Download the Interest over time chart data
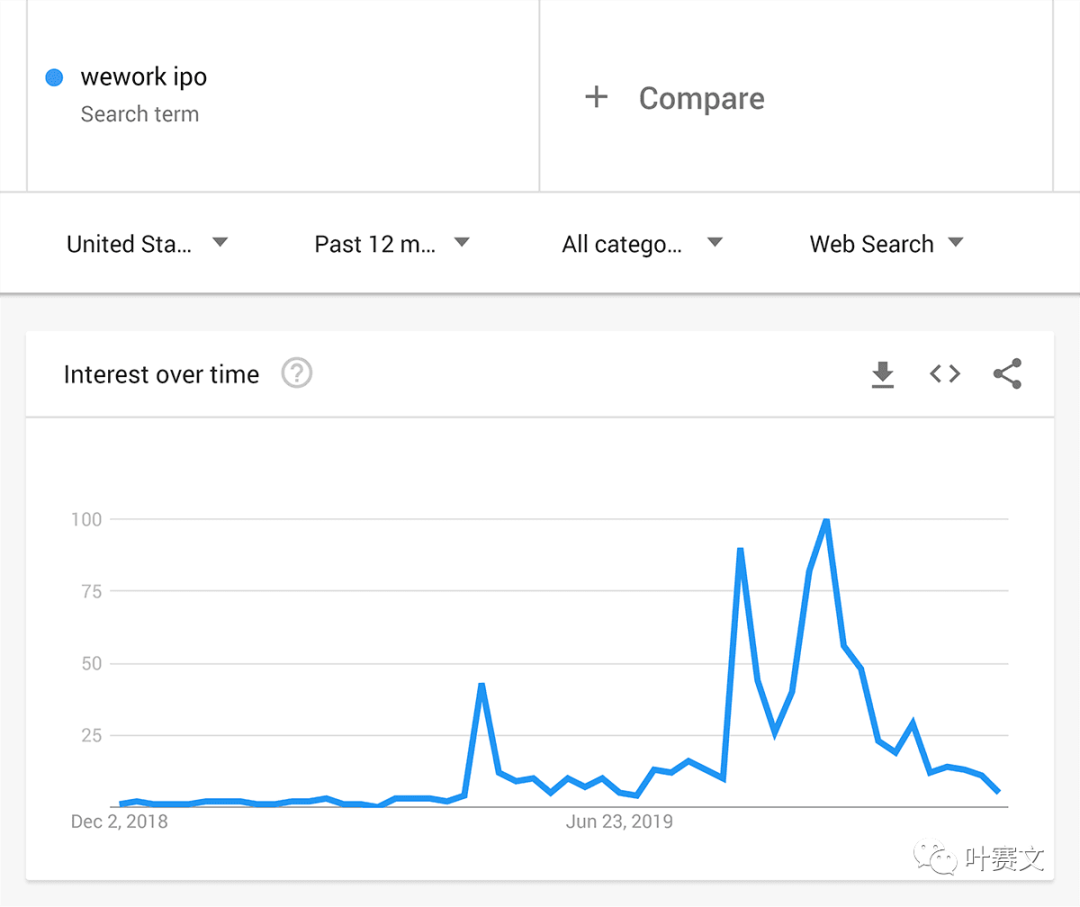 click(882, 374)
